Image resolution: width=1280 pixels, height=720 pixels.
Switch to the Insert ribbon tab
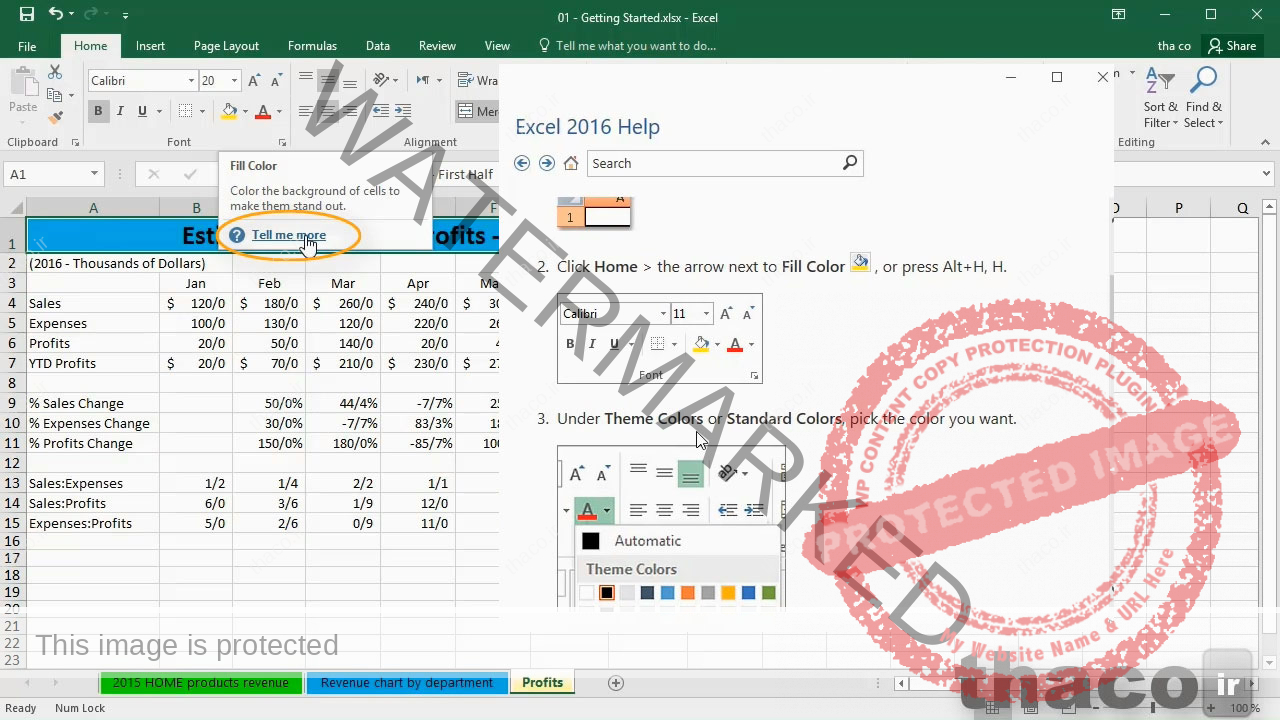pos(150,46)
